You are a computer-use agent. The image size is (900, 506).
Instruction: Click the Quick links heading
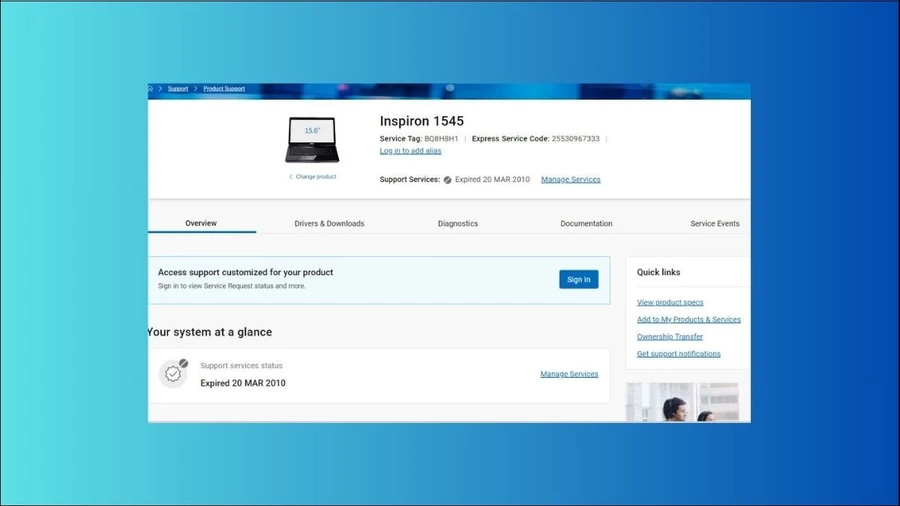pyautogui.click(x=658, y=273)
